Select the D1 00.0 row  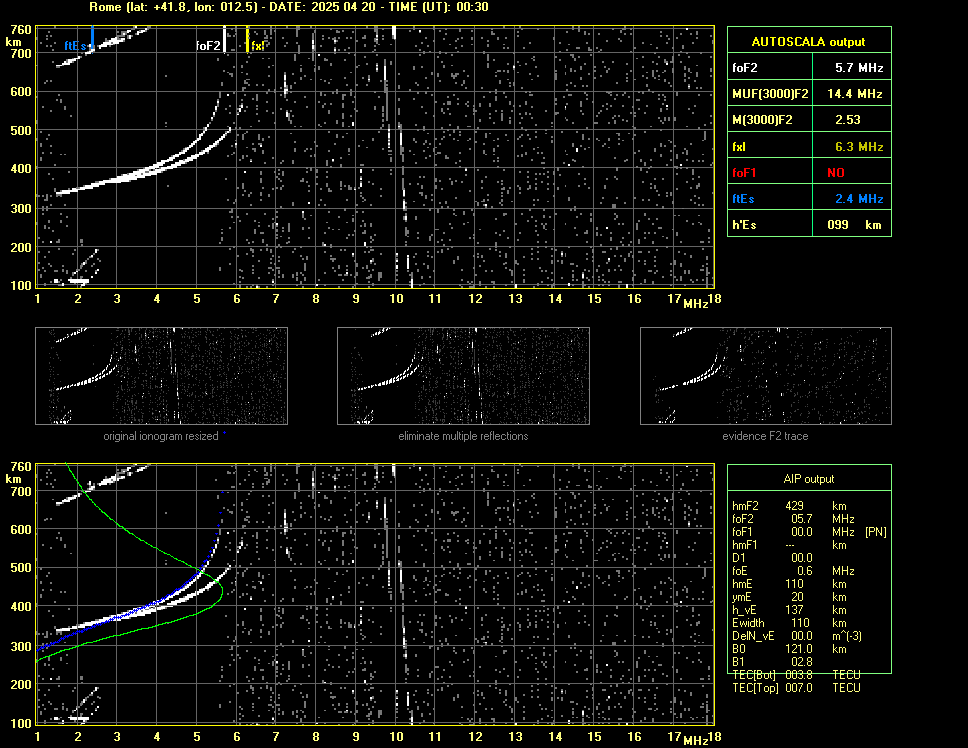point(772,558)
